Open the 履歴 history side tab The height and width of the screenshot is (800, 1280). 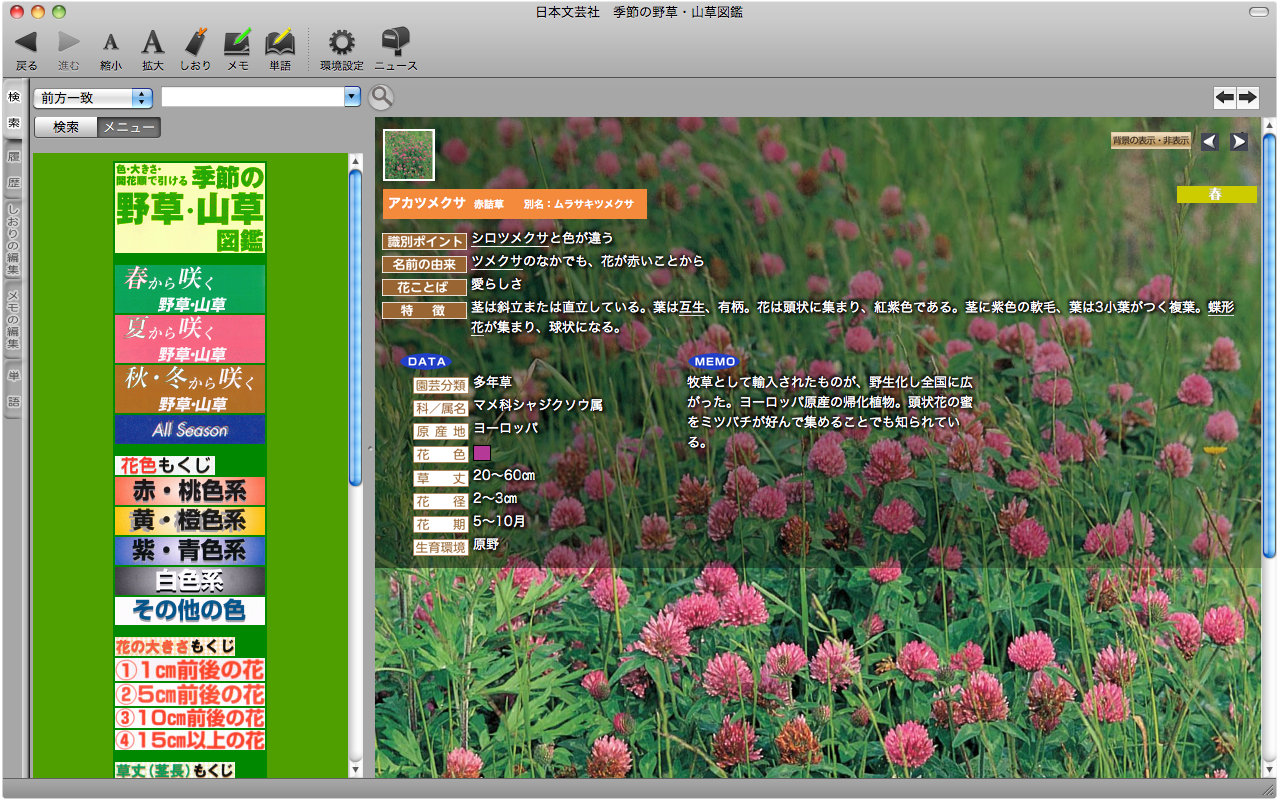point(14,169)
